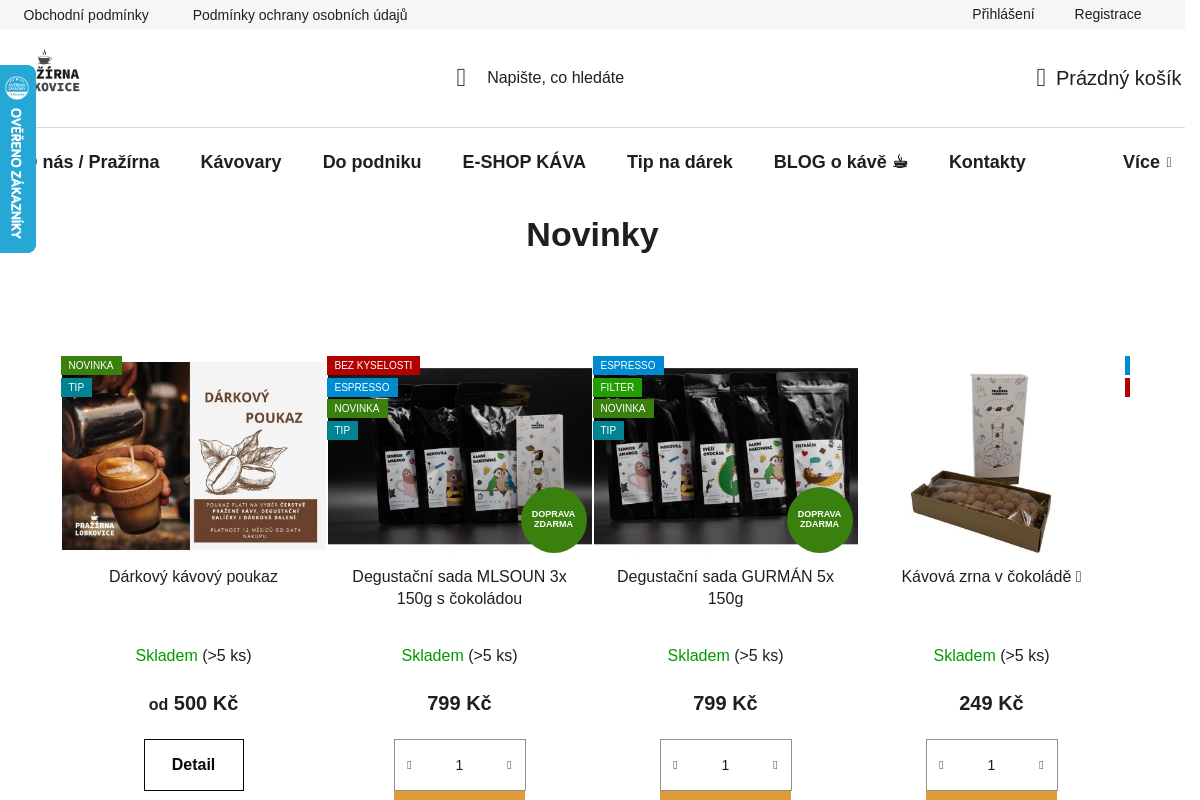Image resolution: width=1200 pixels, height=800 pixels.
Task: Open the empty shopping cart icon
Action: point(1041,78)
